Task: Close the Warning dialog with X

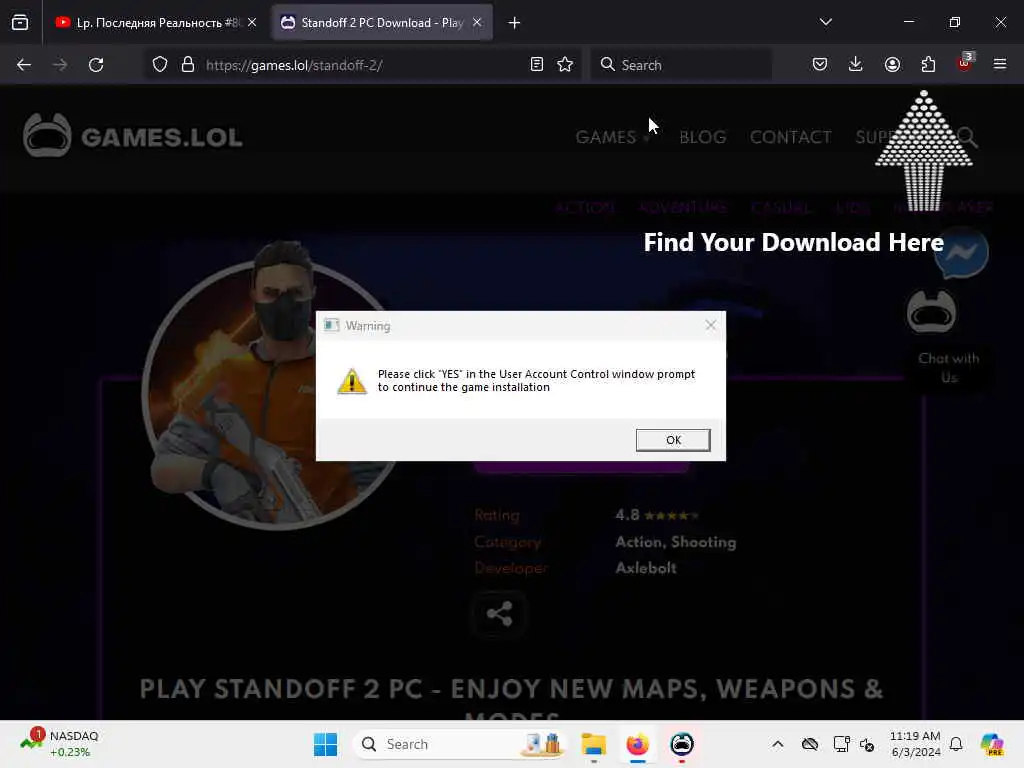Action: 711,325
